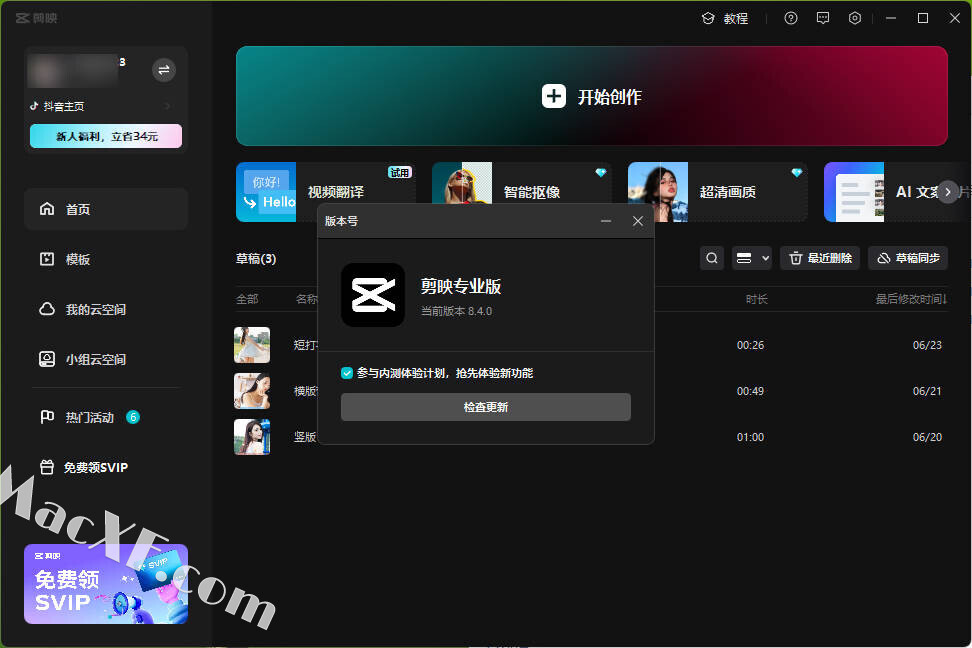Open 热门活动 in the sidebar
Viewport: 972px width, 648px height.
tap(106, 417)
